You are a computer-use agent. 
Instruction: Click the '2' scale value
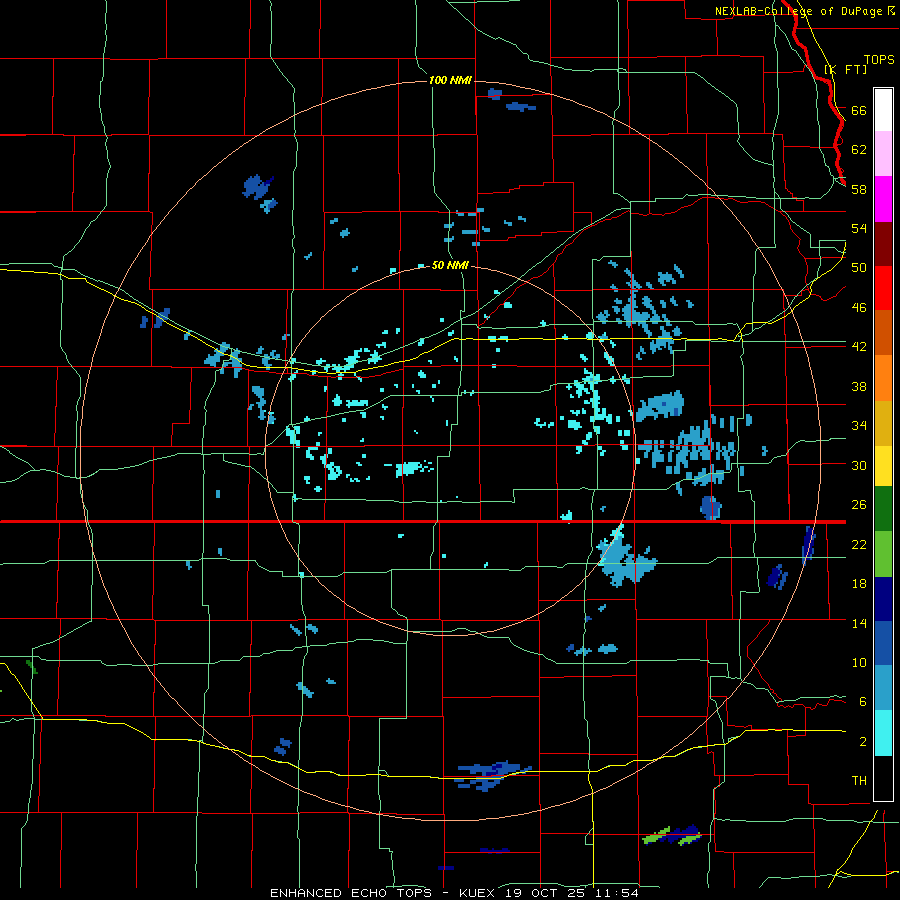coord(863,742)
